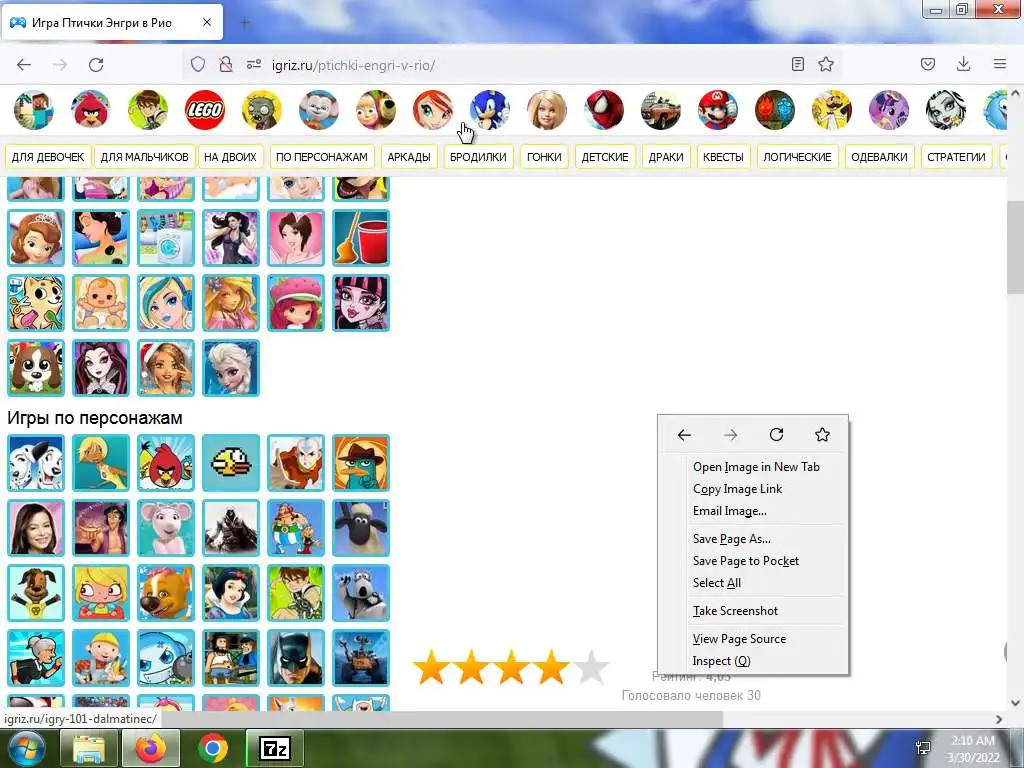Open the Firefox downloads panel
The image size is (1024, 768).
(963, 64)
